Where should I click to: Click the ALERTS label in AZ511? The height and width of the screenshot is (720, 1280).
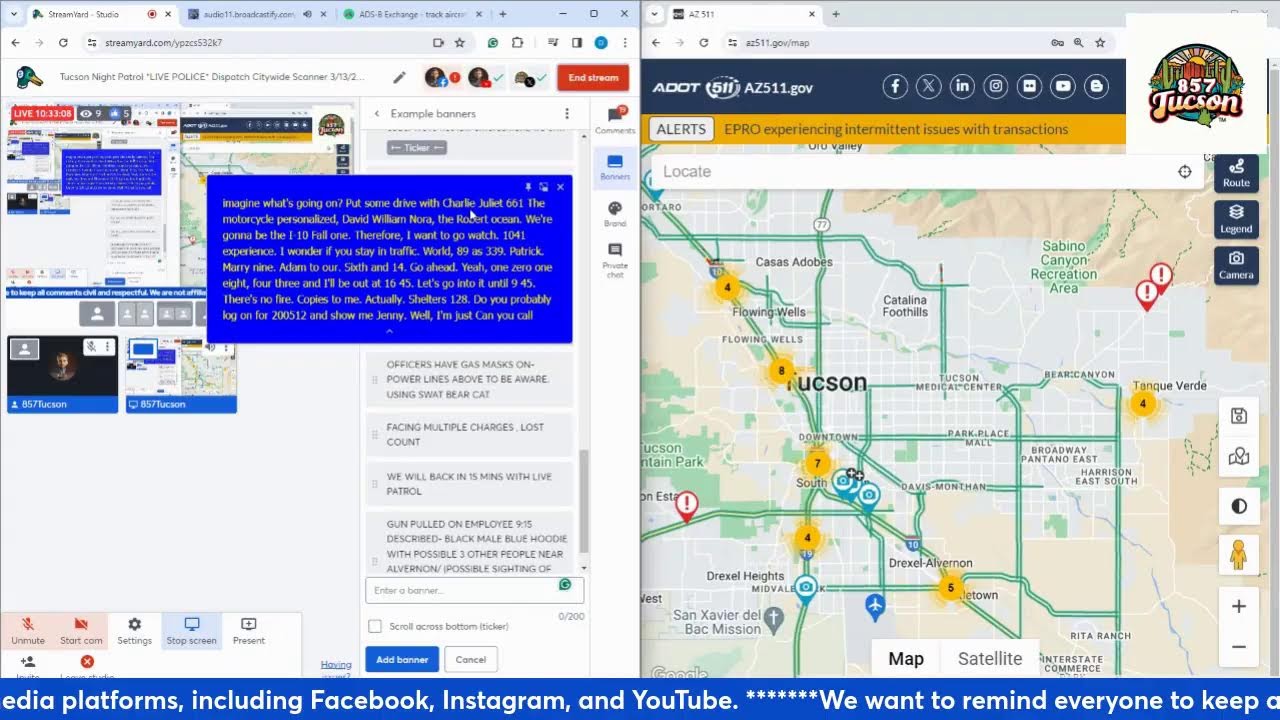click(681, 129)
